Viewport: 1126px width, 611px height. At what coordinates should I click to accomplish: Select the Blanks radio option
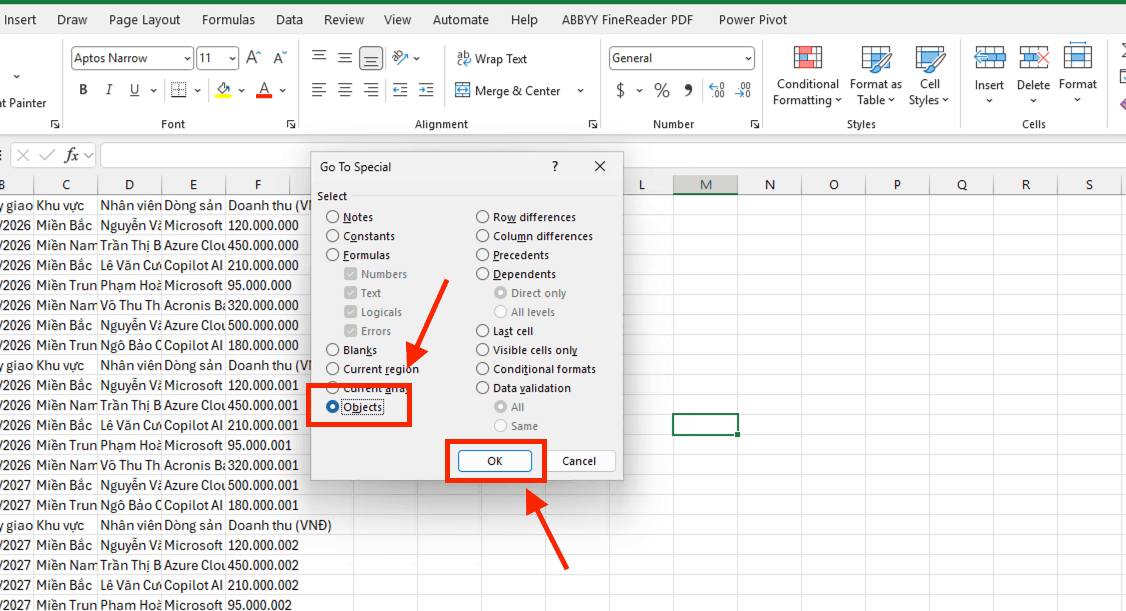tap(333, 350)
